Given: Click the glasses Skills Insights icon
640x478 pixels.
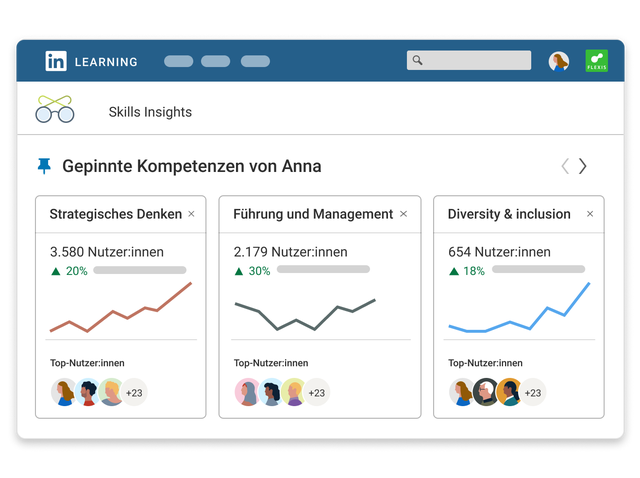Looking at the screenshot, I should pos(55,109).
